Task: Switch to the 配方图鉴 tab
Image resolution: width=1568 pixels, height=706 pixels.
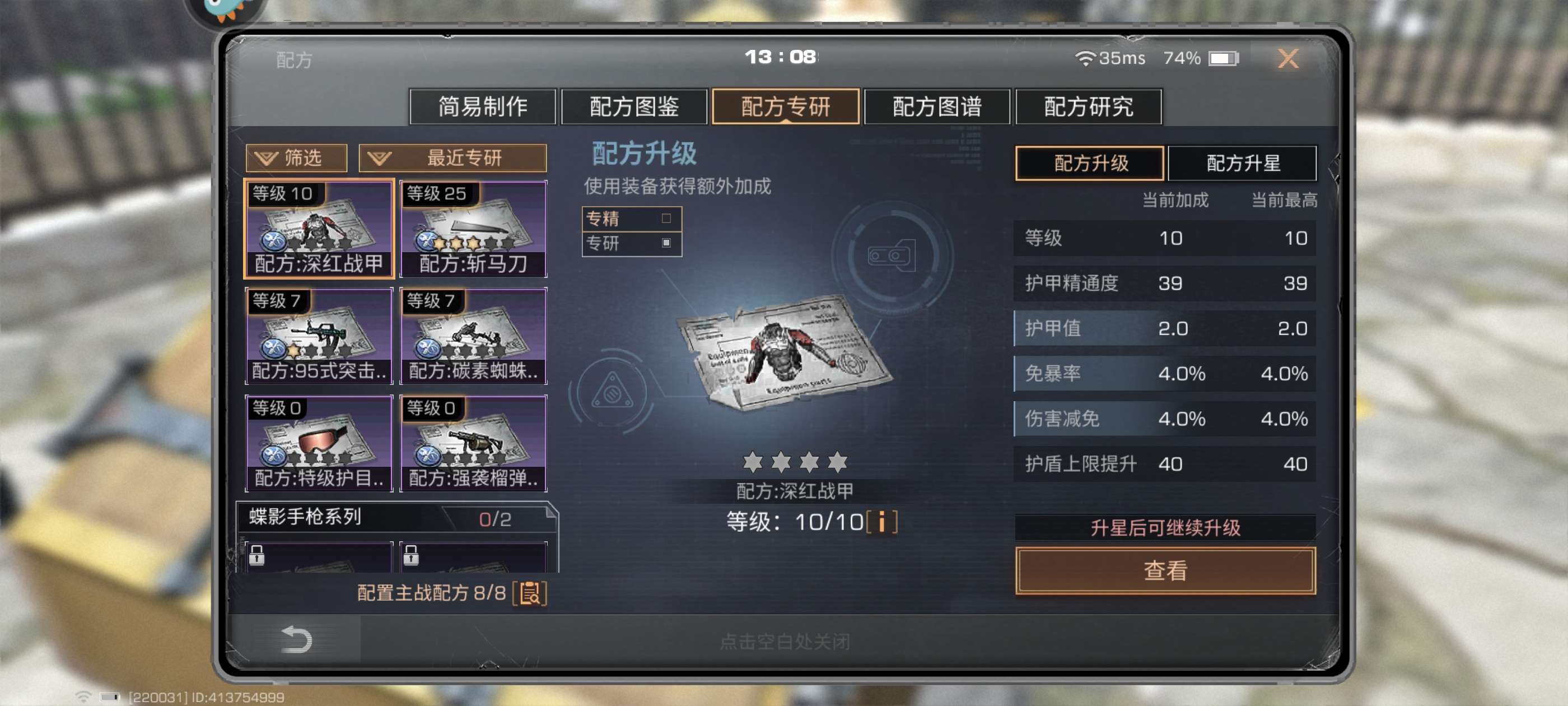Action: pos(634,106)
